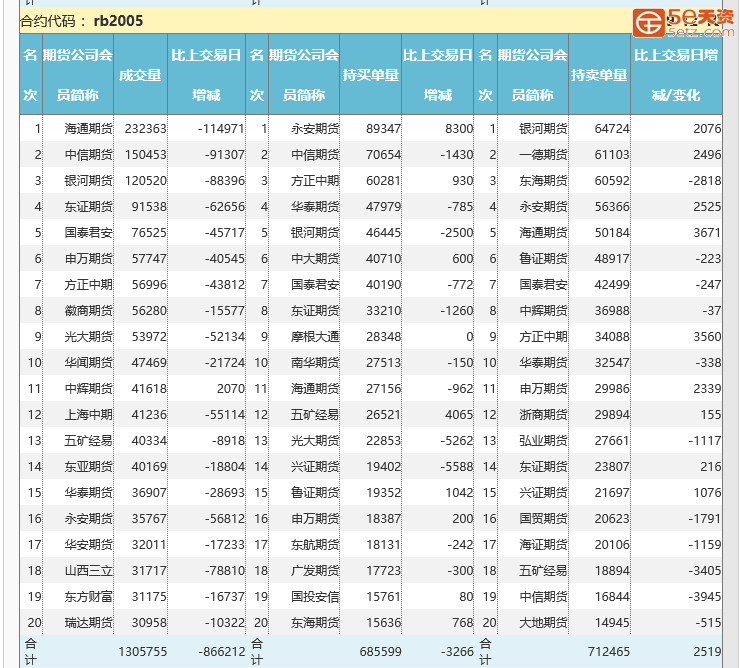Click long position value 89347
Image resolution: width=740 pixels, height=668 pixels.
pos(383,128)
